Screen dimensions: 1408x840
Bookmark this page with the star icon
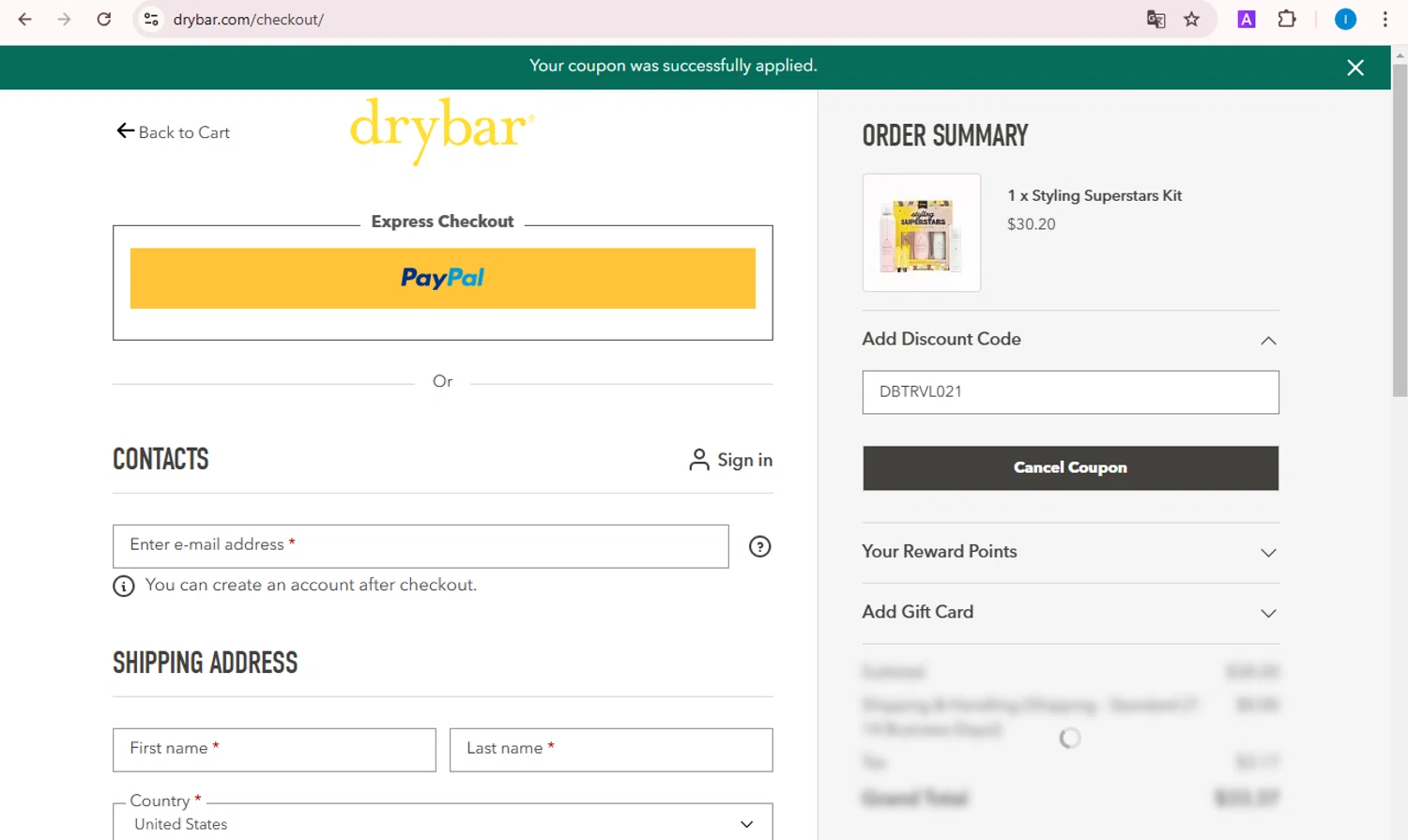(x=1191, y=19)
